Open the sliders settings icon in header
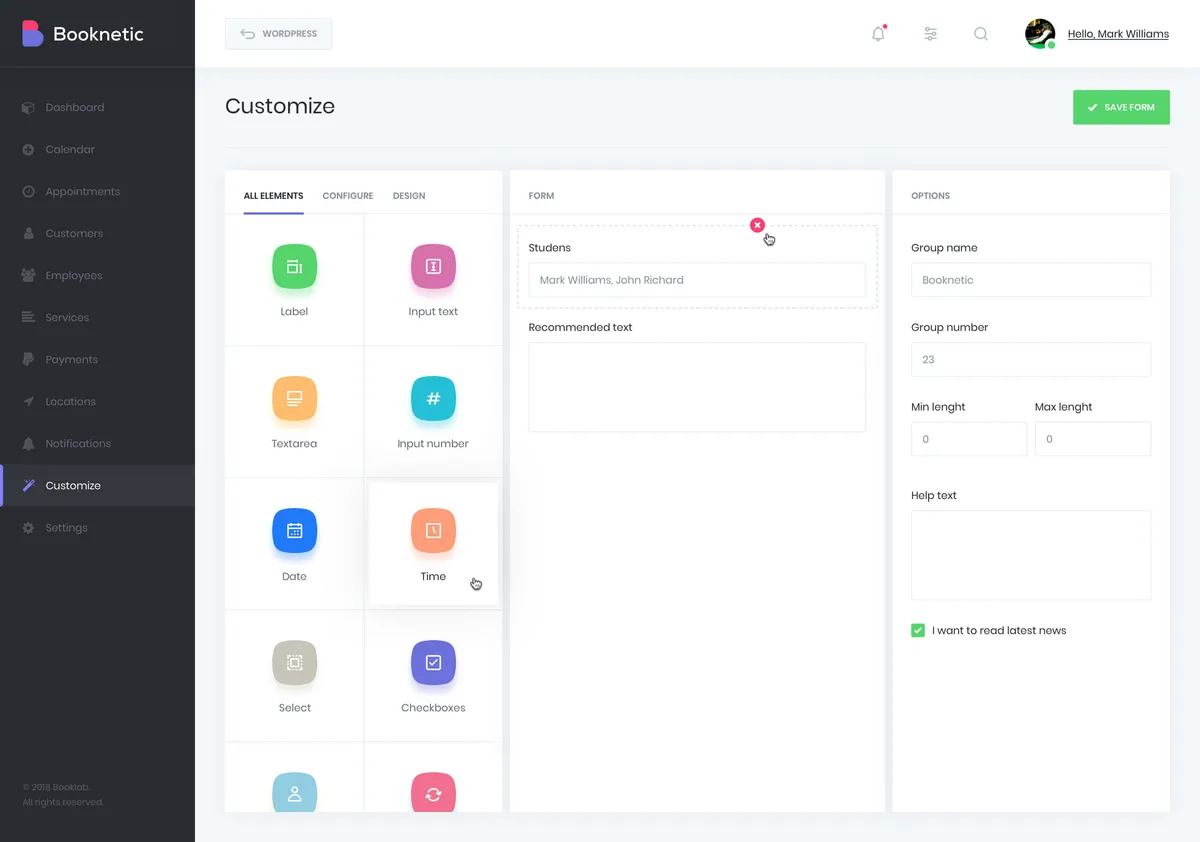Screen dimensions: 1200x842 pyautogui.click(x=930, y=34)
